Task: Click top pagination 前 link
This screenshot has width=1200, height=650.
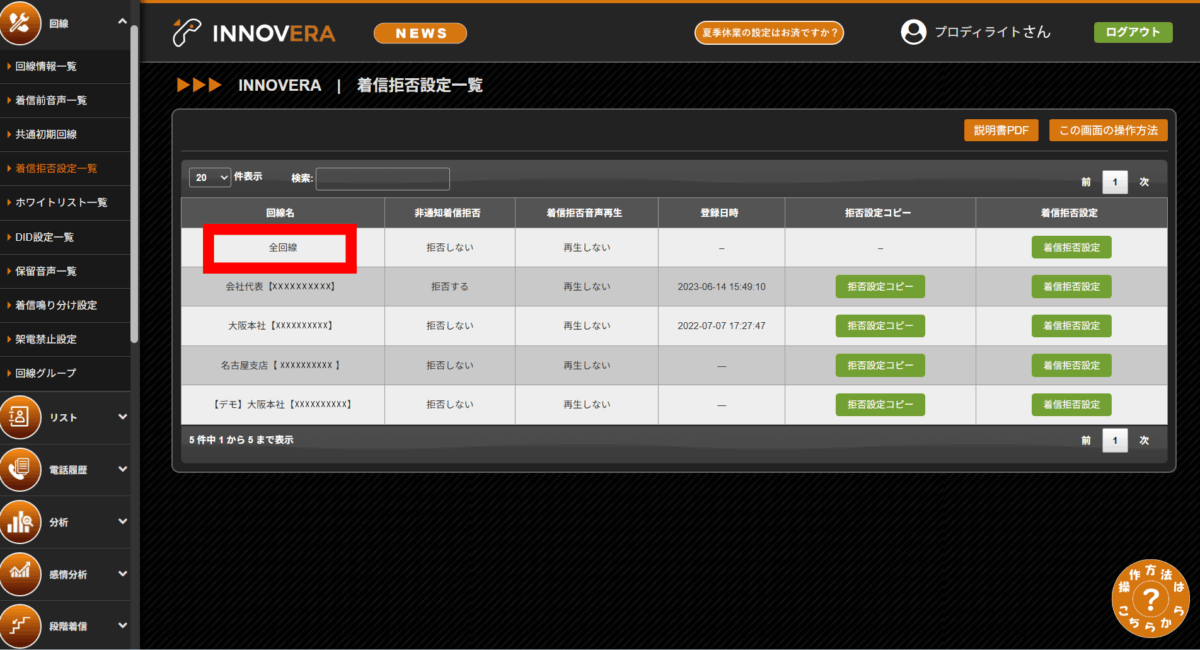Action: click(1085, 183)
